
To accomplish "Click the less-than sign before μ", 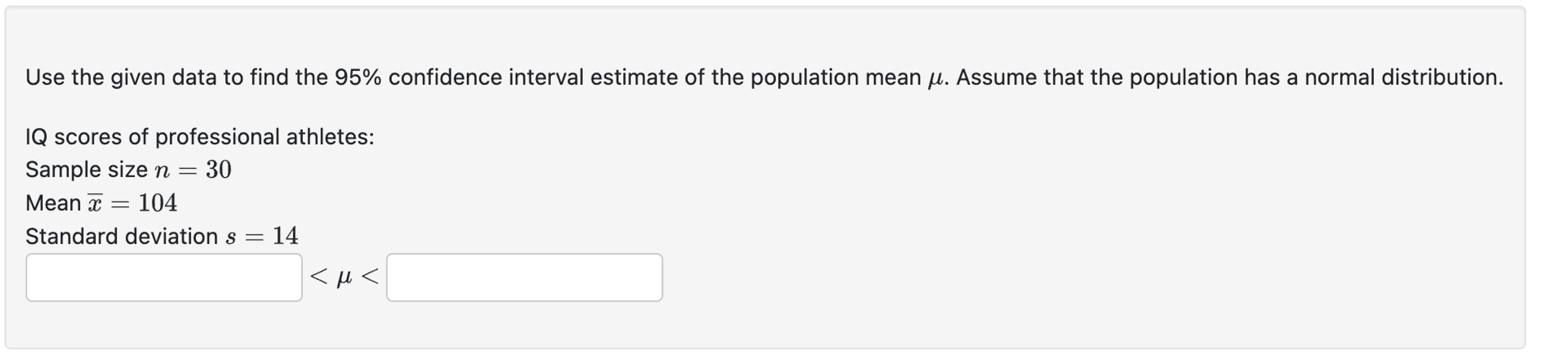I will pos(318,277).
